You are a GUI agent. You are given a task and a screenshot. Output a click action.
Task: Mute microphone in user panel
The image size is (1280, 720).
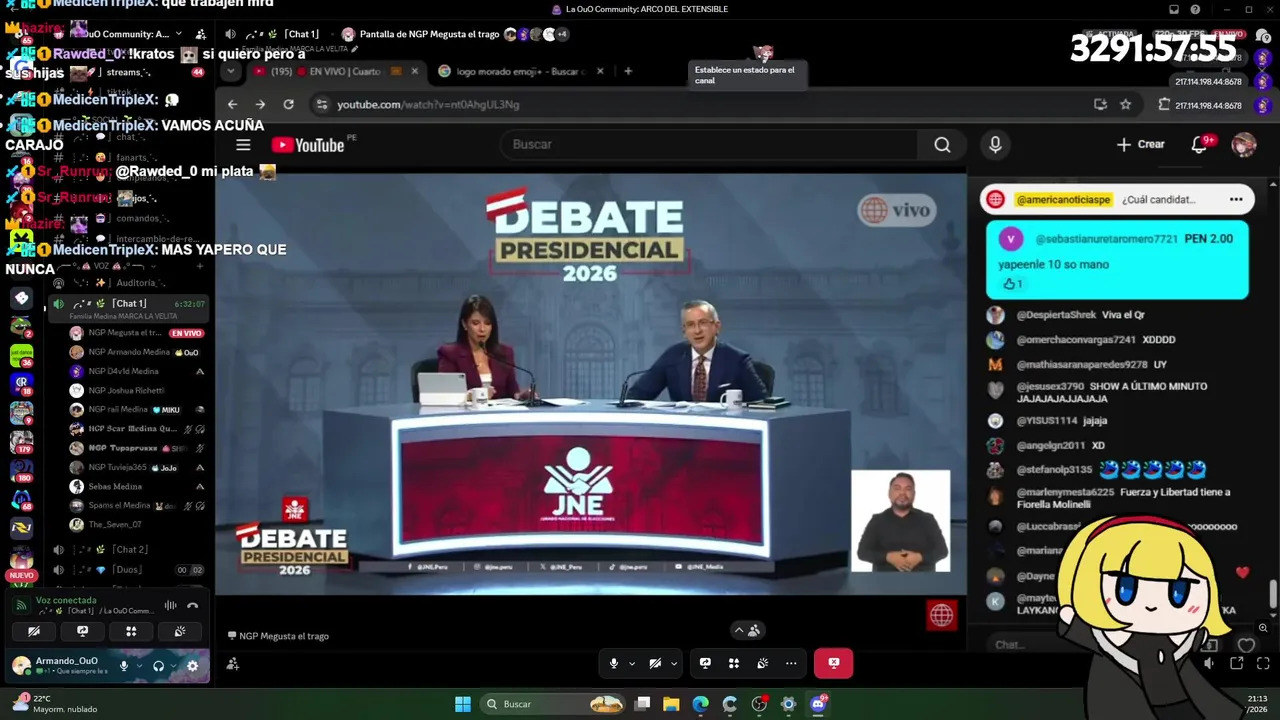[x=124, y=666]
